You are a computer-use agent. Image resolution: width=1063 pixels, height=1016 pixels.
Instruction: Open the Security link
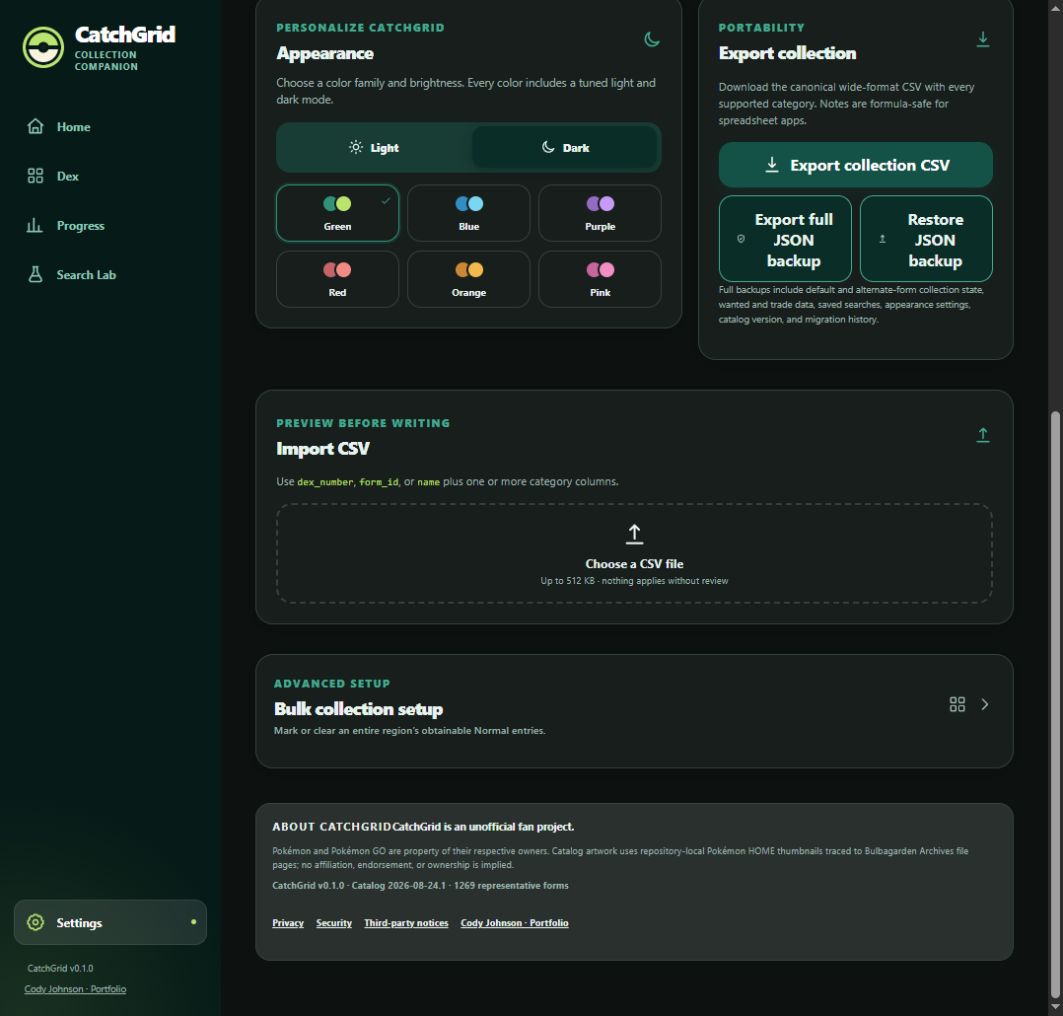click(334, 923)
